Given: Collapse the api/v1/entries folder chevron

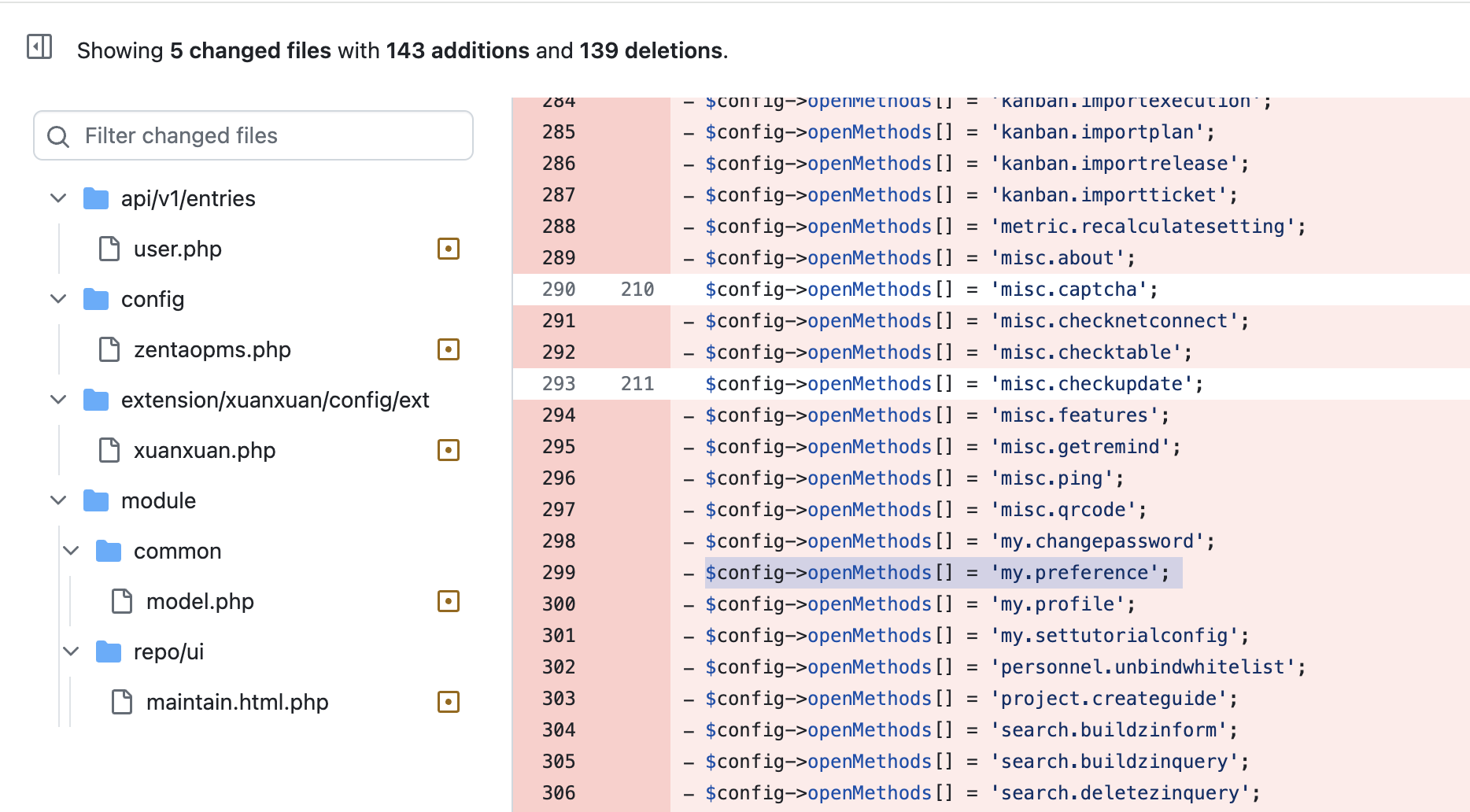Looking at the screenshot, I should pos(58,198).
